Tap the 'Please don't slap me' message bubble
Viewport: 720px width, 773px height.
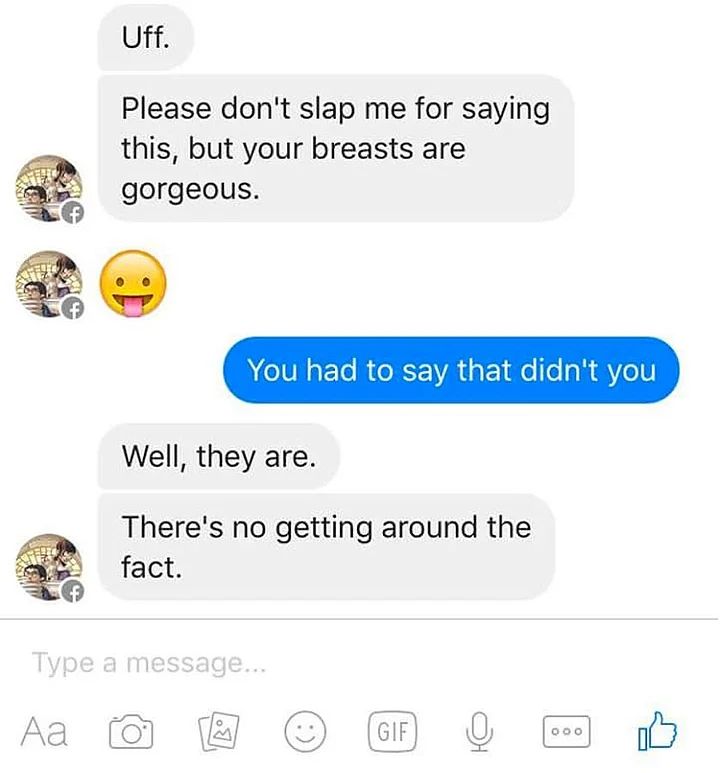[335, 148]
